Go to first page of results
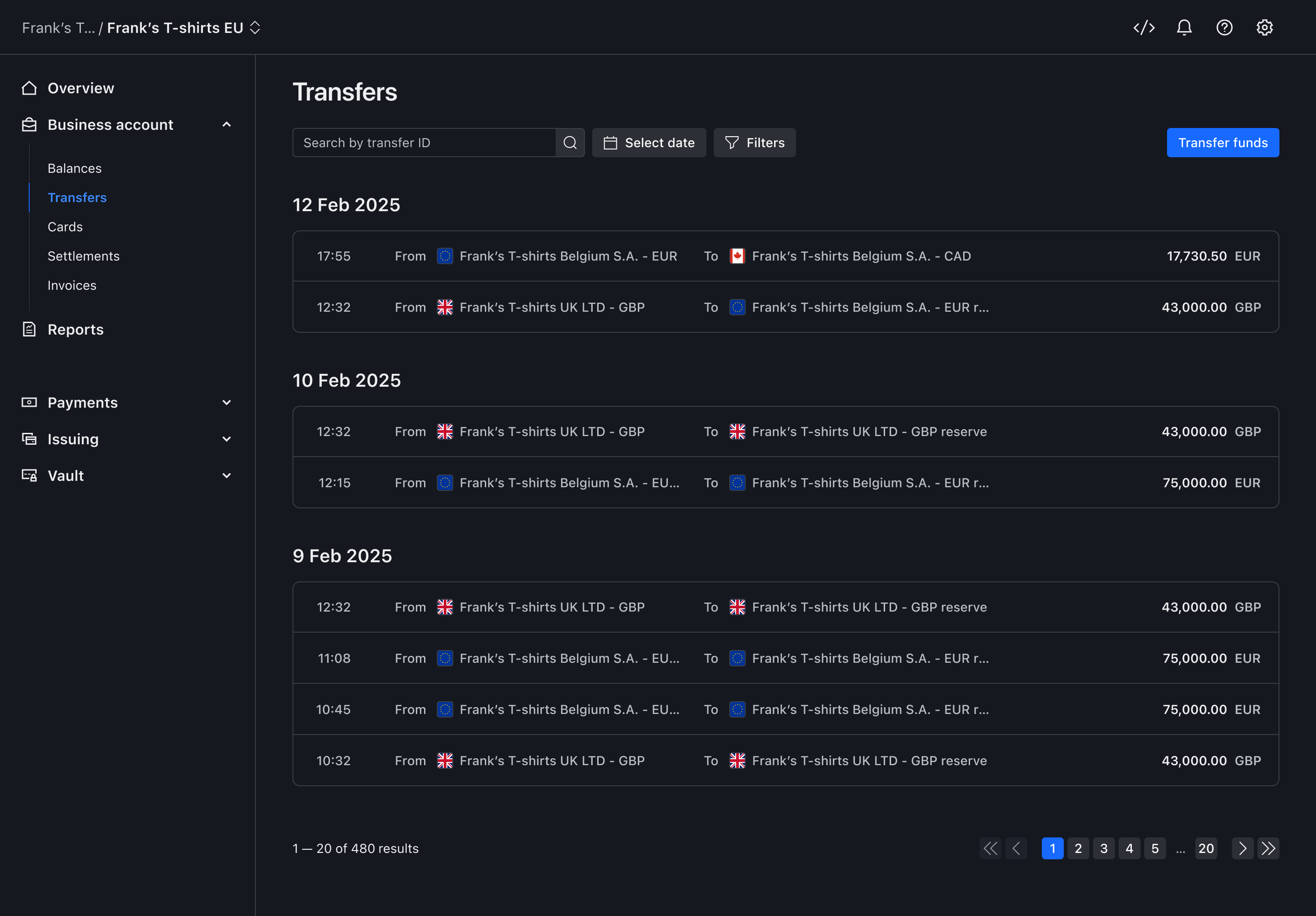Image resolution: width=1316 pixels, height=916 pixels. click(x=991, y=848)
